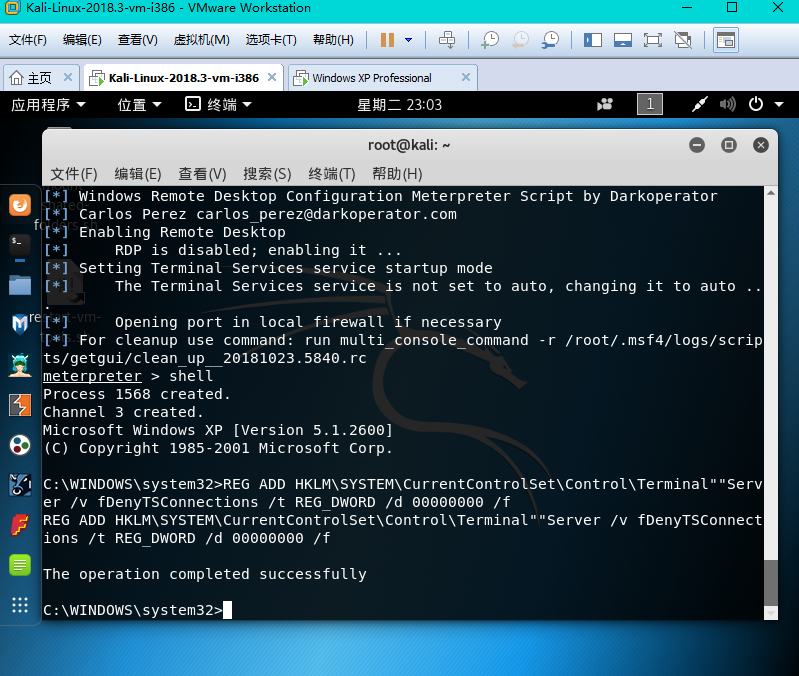Open terminal 搜索(S) menu
Viewport: 799px width, 676px height.
(x=267, y=174)
